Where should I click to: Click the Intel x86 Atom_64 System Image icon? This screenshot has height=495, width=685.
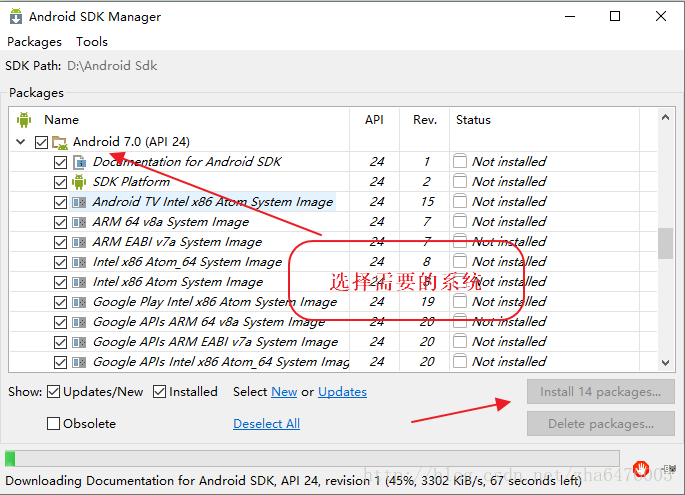[x=79, y=262]
